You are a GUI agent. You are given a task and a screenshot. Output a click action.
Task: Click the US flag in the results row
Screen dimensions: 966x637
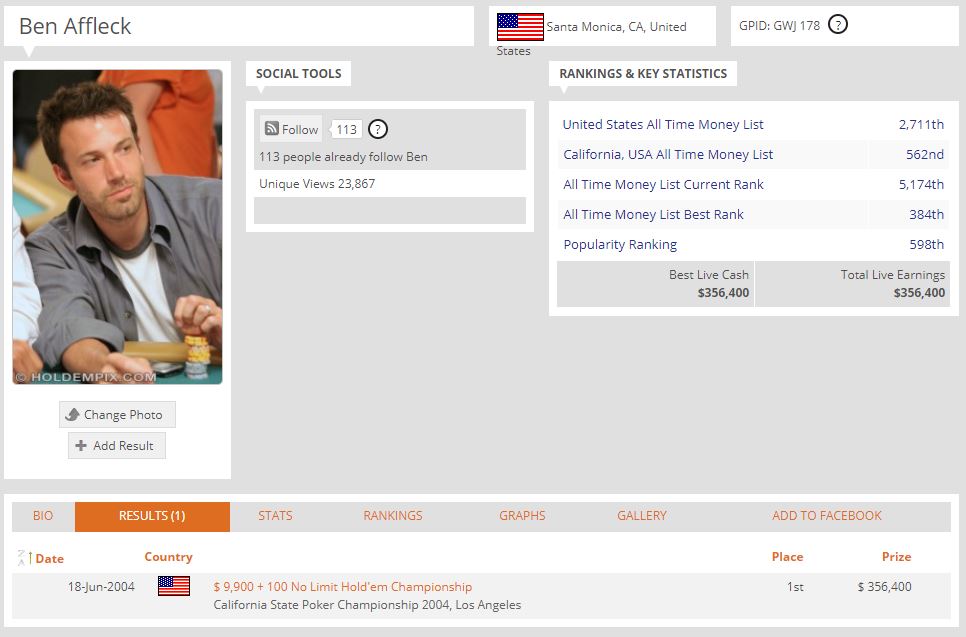174,586
